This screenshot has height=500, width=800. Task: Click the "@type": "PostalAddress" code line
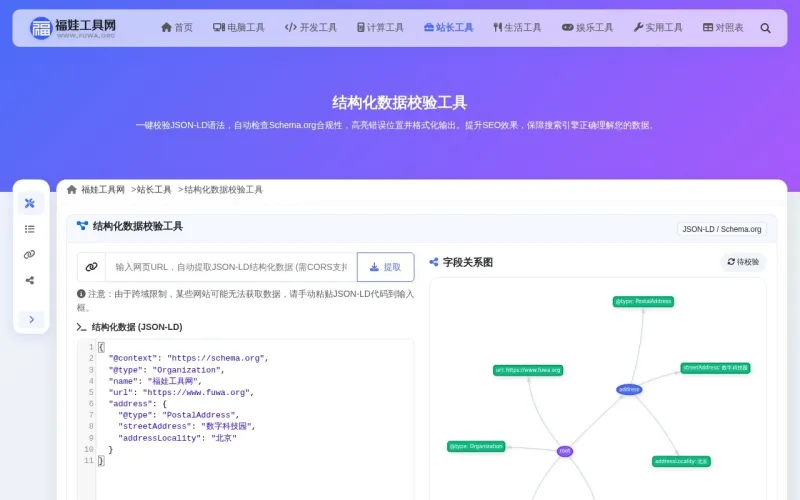(179, 415)
